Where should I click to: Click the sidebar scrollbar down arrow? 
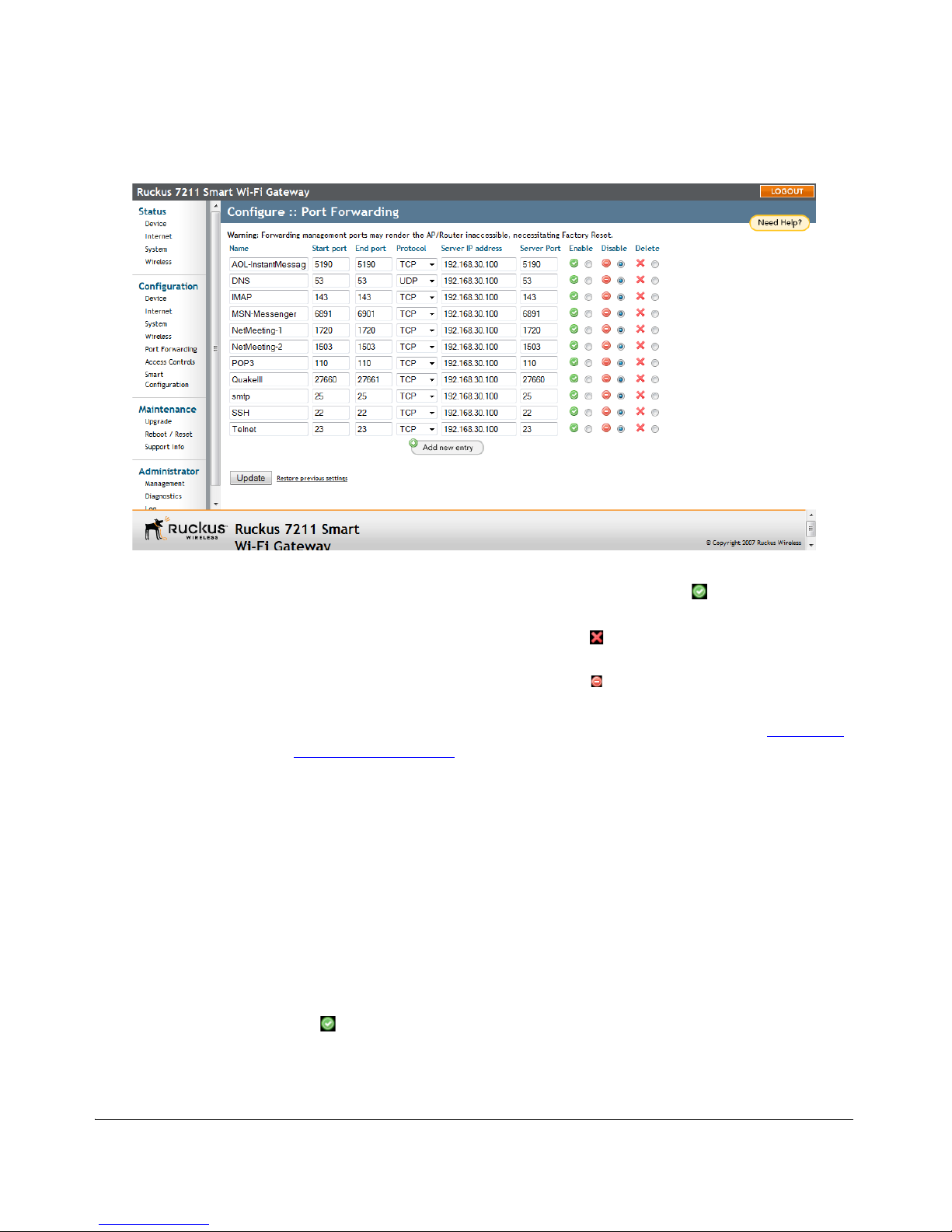216,504
